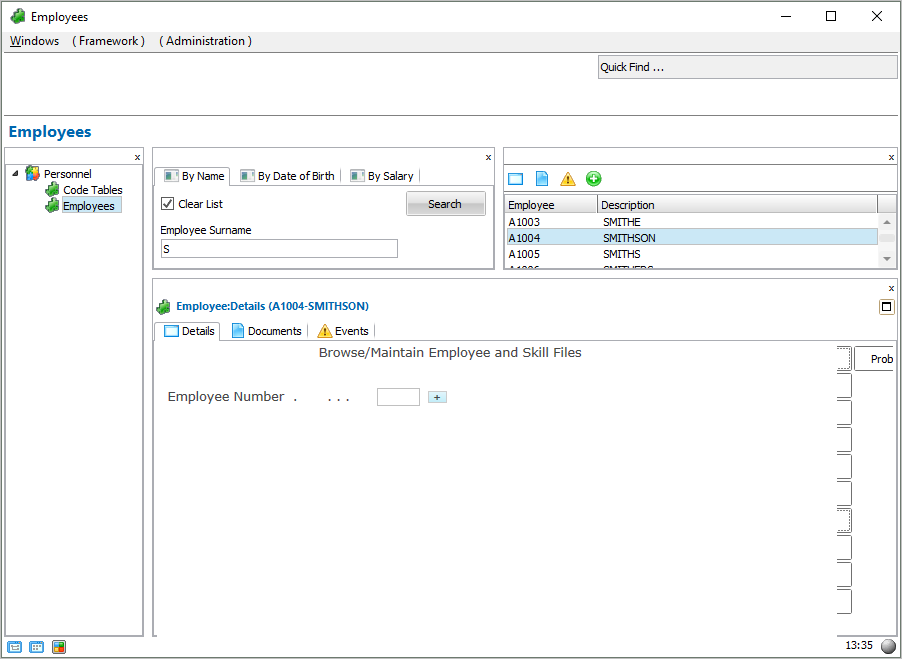Sort list by Description column header
902x659 pixels.
coord(737,205)
